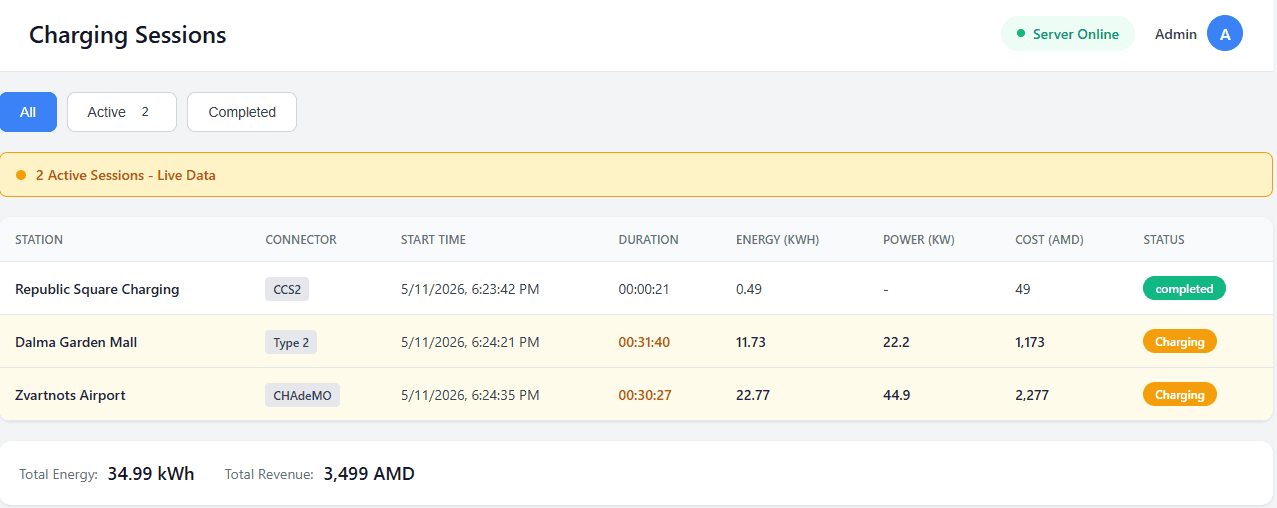Click start time 6:24:21 PM

click(x=470, y=342)
